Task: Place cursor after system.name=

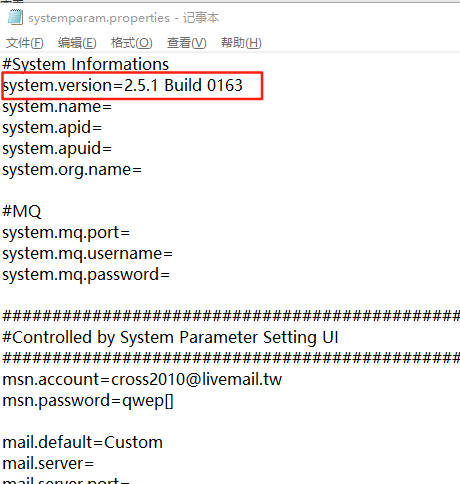Action: (x=113, y=107)
